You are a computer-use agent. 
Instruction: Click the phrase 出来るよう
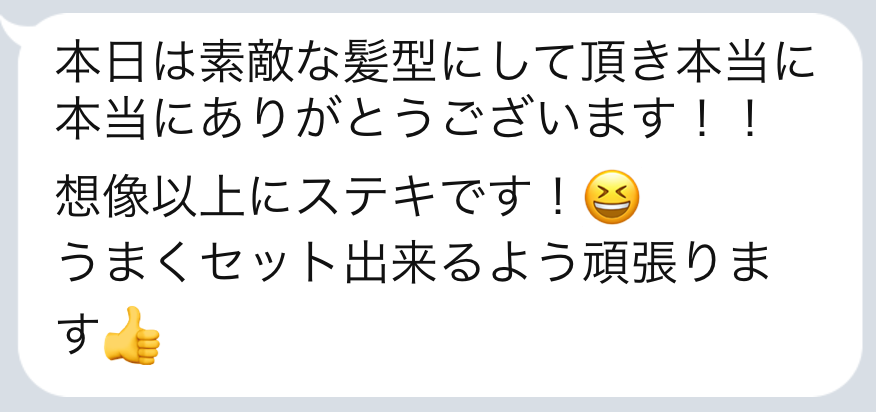click(x=462, y=267)
